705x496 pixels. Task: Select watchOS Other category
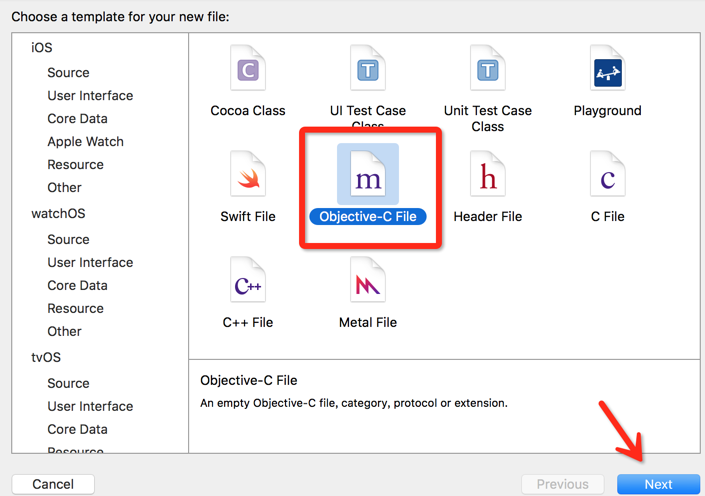point(64,332)
